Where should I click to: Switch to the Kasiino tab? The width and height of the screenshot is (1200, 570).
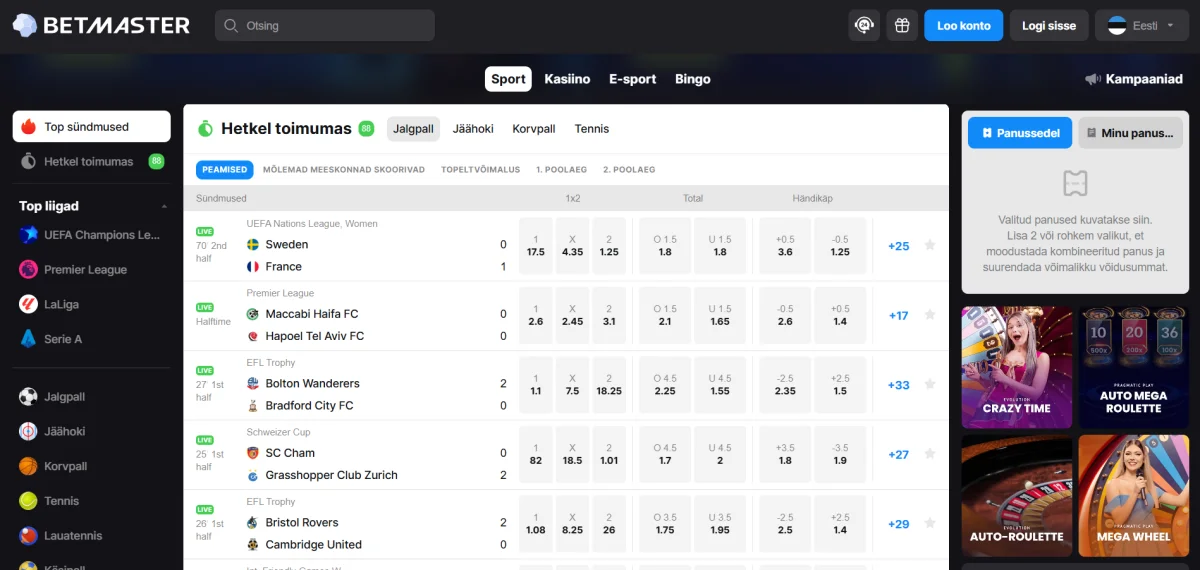point(567,79)
